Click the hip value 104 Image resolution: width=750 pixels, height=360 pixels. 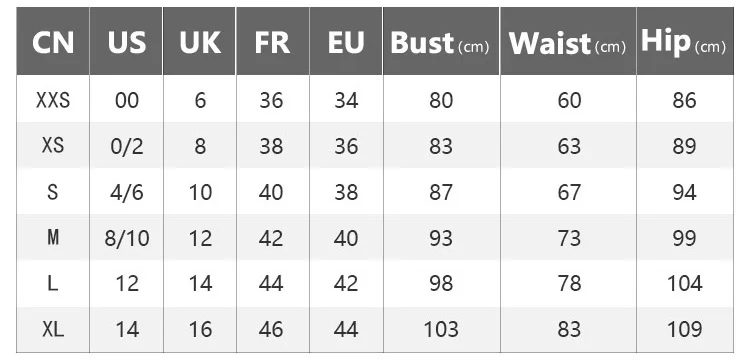coord(684,284)
